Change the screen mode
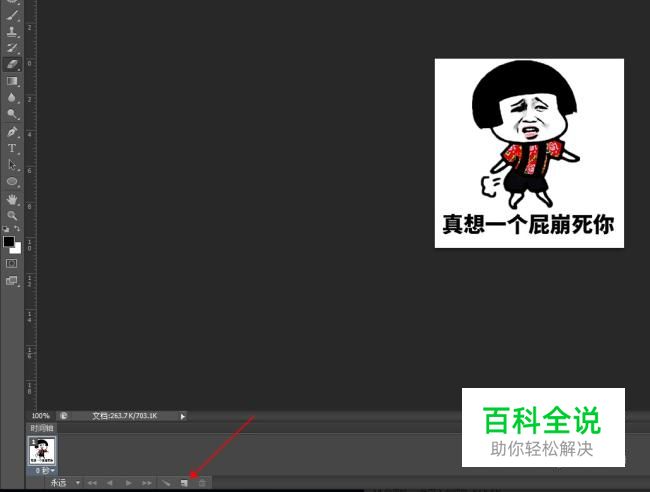This screenshot has height=492, width=650. click(12, 281)
